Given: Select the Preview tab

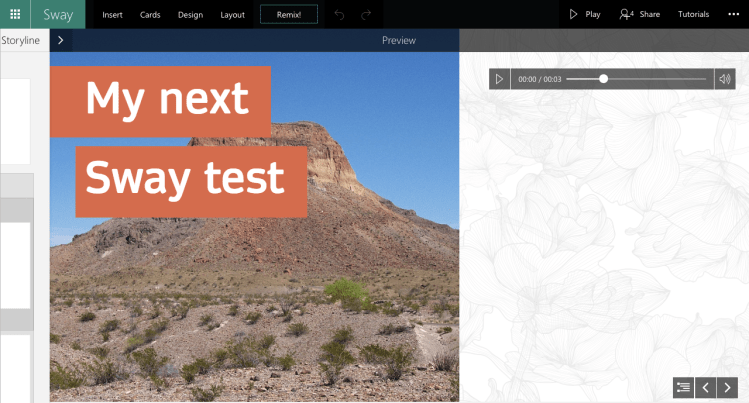Looking at the screenshot, I should click(x=399, y=41).
